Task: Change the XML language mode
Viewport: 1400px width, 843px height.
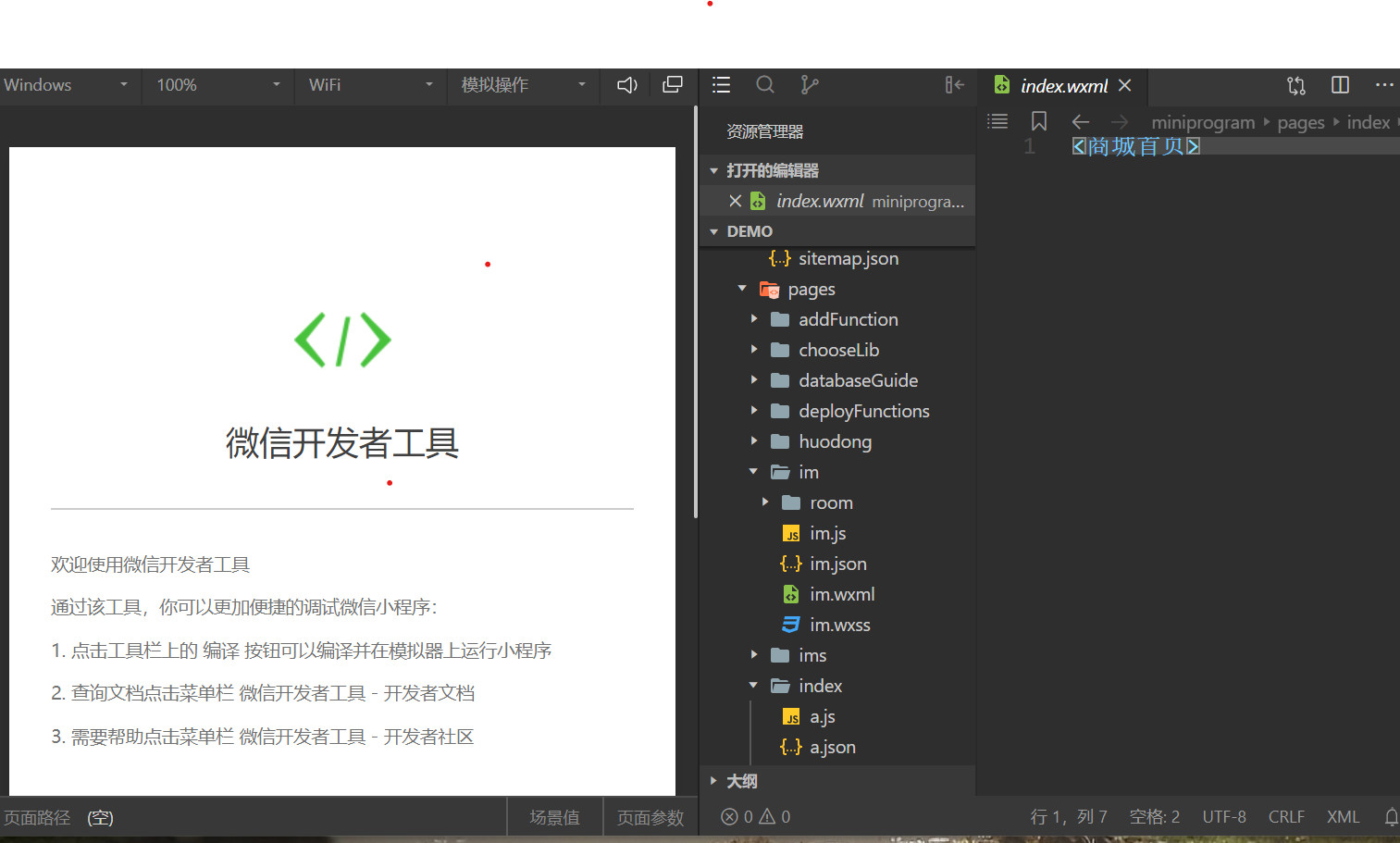Action: tap(1343, 817)
